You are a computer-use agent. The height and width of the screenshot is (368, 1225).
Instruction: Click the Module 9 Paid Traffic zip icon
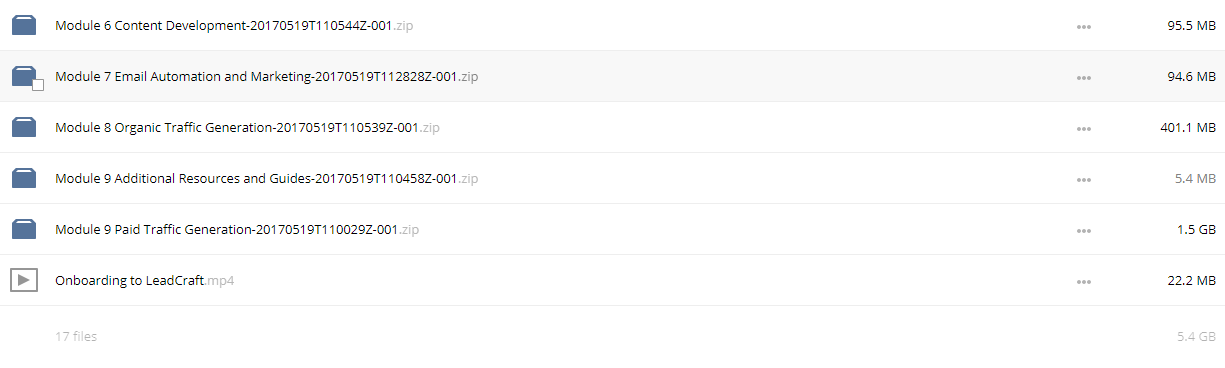pos(24,230)
